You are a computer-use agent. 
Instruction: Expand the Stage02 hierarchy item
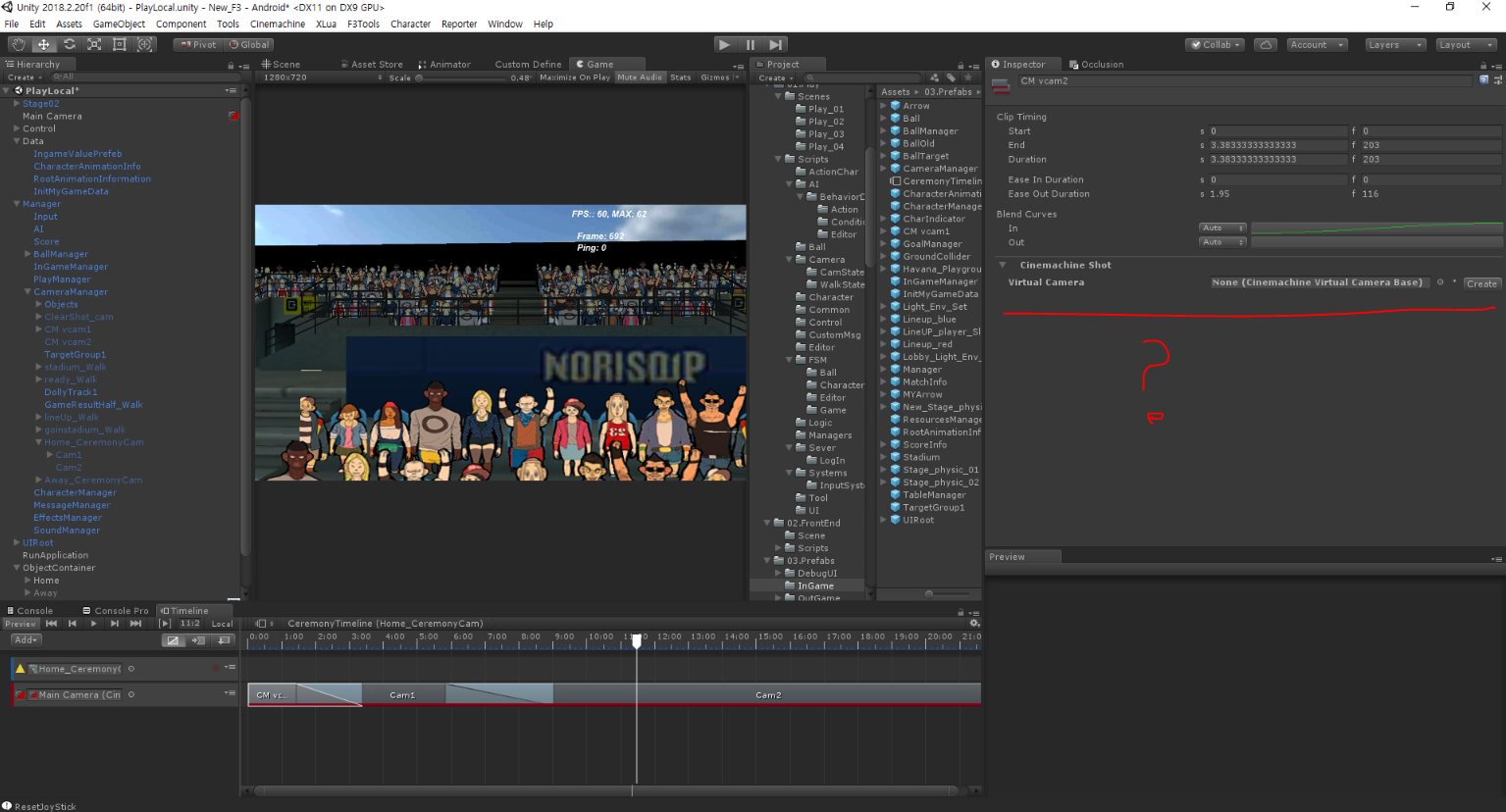tap(17, 103)
